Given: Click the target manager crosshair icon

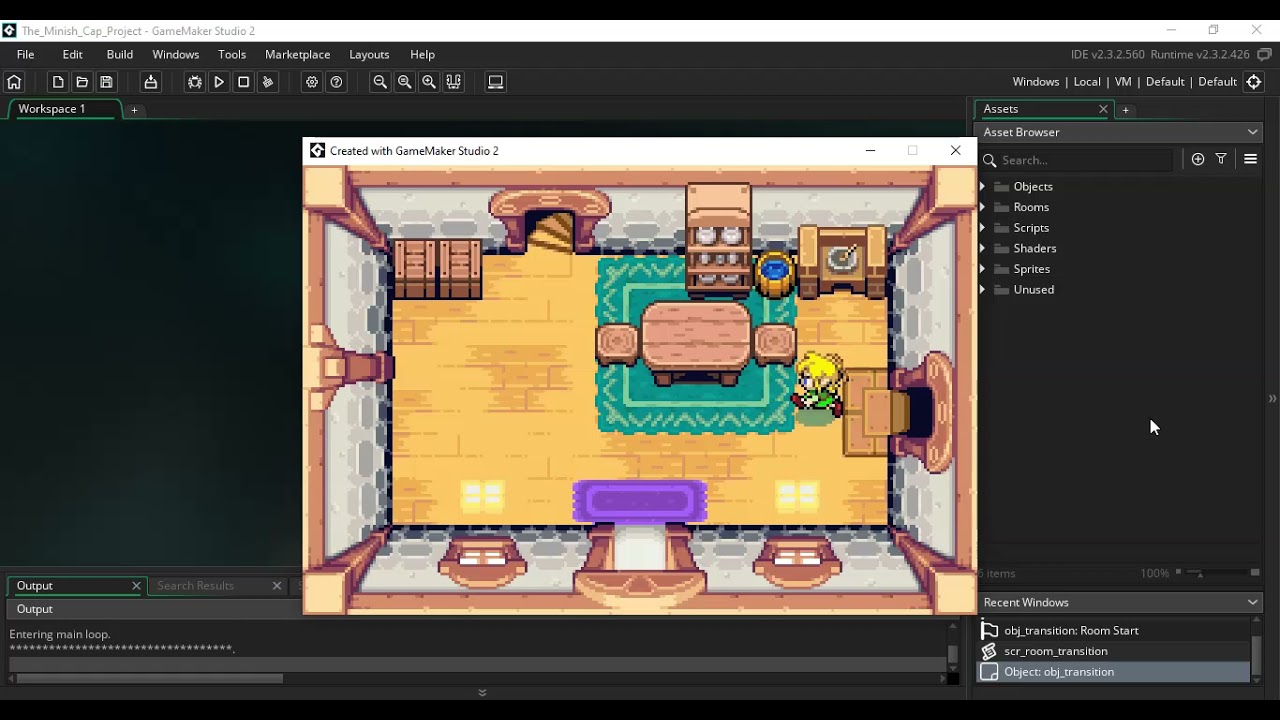Looking at the screenshot, I should coord(1254,82).
